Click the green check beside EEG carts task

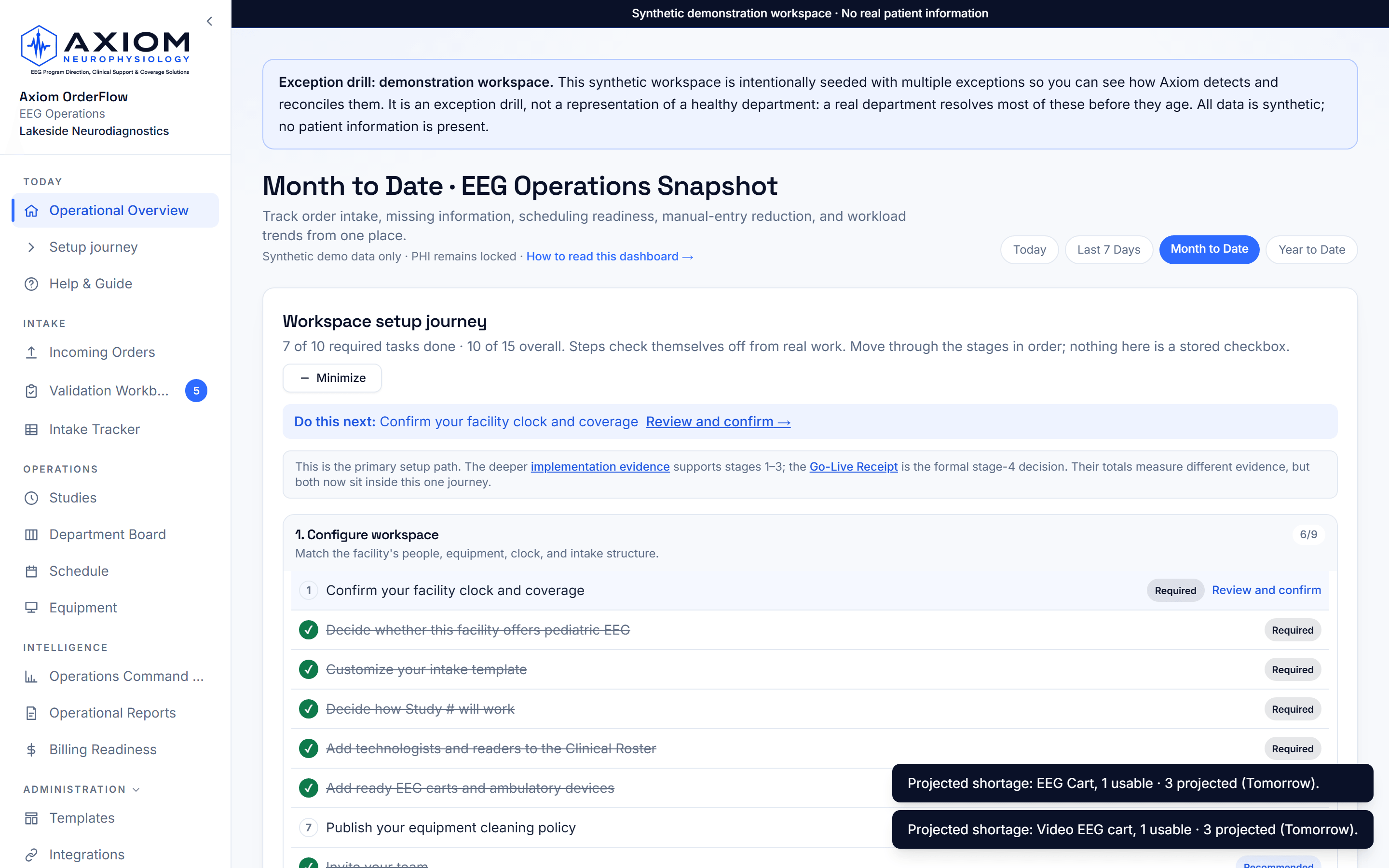tap(309, 788)
